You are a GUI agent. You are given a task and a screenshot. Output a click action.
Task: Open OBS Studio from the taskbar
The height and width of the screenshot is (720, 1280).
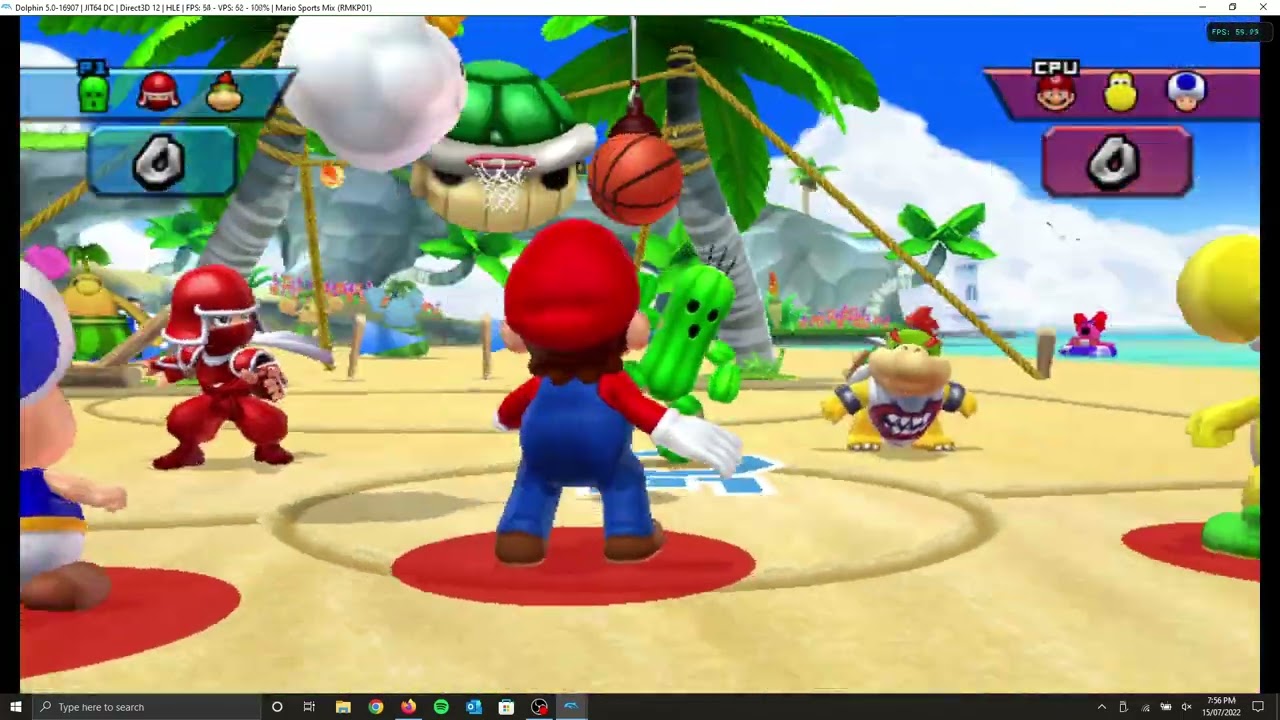tap(539, 707)
